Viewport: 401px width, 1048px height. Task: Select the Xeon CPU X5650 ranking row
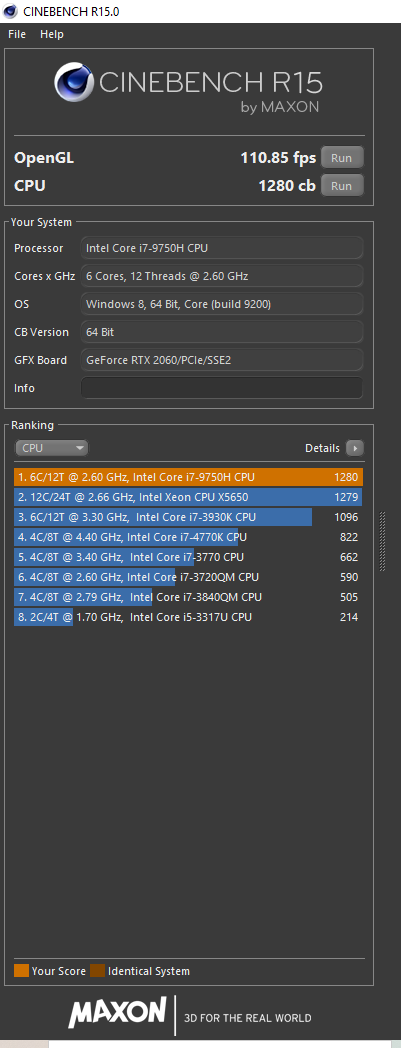click(188, 497)
